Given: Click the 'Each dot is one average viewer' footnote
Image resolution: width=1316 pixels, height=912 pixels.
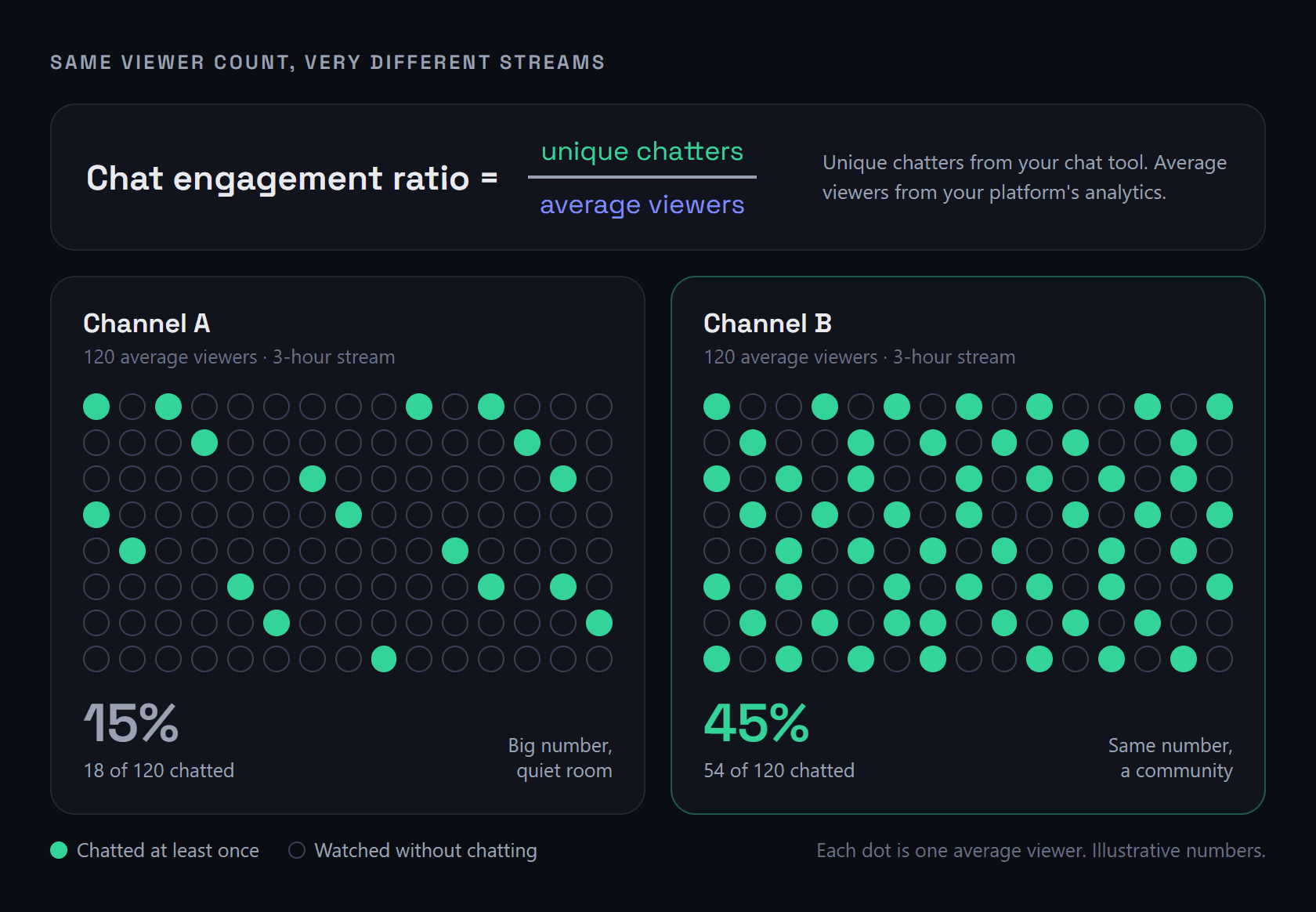Looking at the screenshot, I should tap(1041, 851).
